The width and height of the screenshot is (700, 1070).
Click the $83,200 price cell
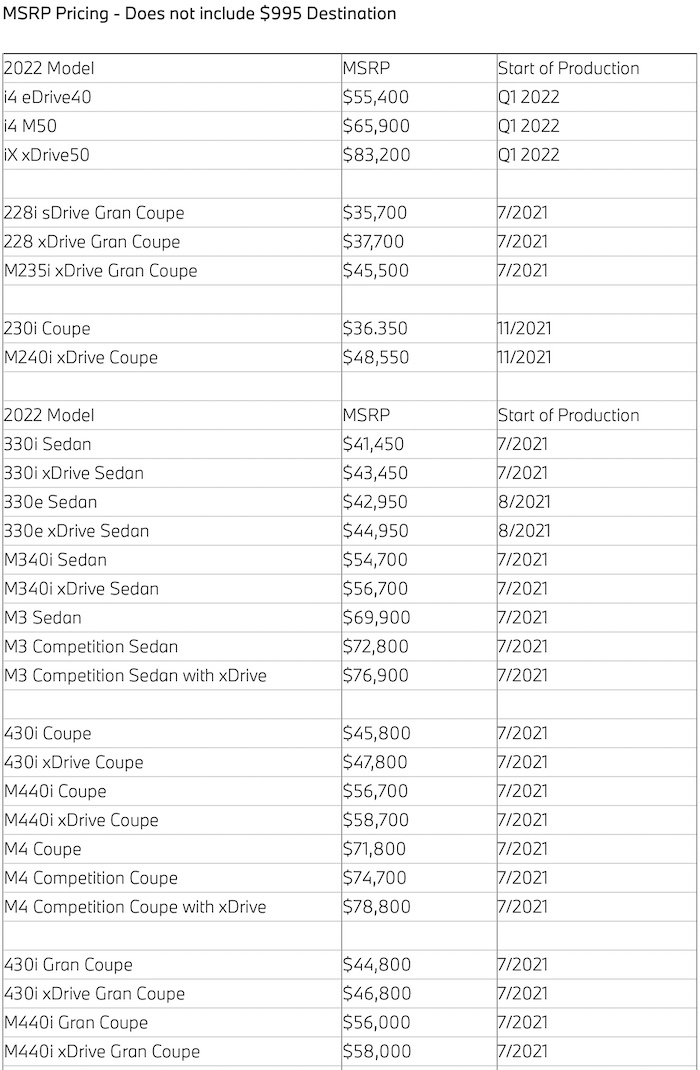click(x=376, y=155)
